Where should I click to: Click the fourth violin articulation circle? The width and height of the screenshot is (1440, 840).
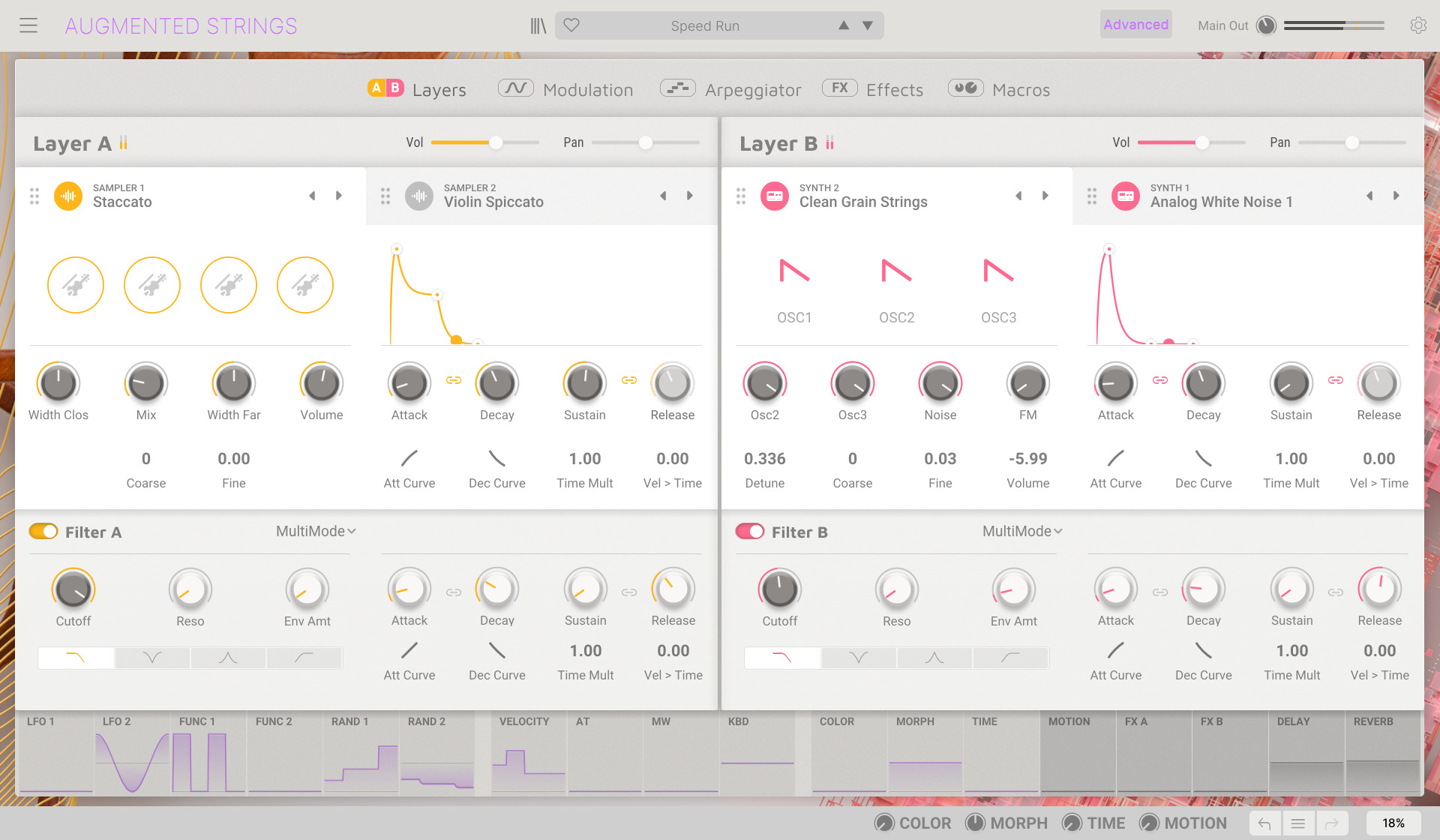pos(305,285)
